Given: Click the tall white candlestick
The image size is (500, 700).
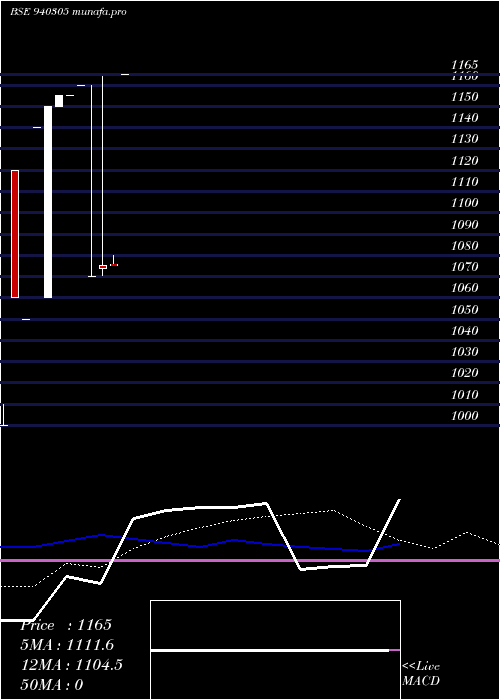Looking at the screenshot, I should point(48,202).
